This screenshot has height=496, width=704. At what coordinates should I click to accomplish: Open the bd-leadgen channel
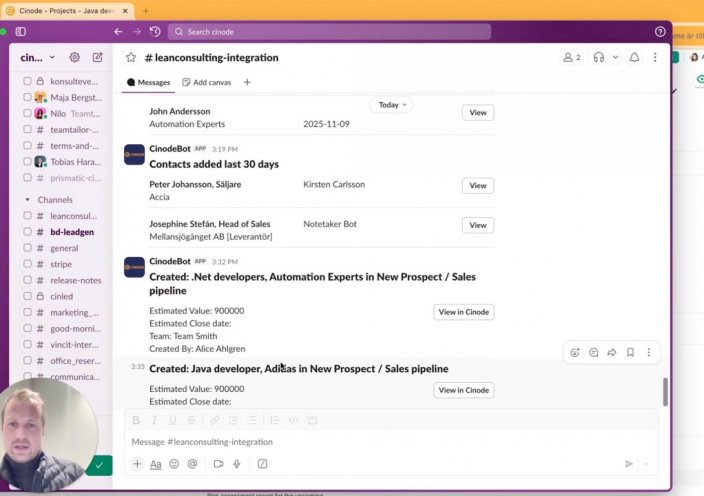pyautogui.click(x=72, y=232)
